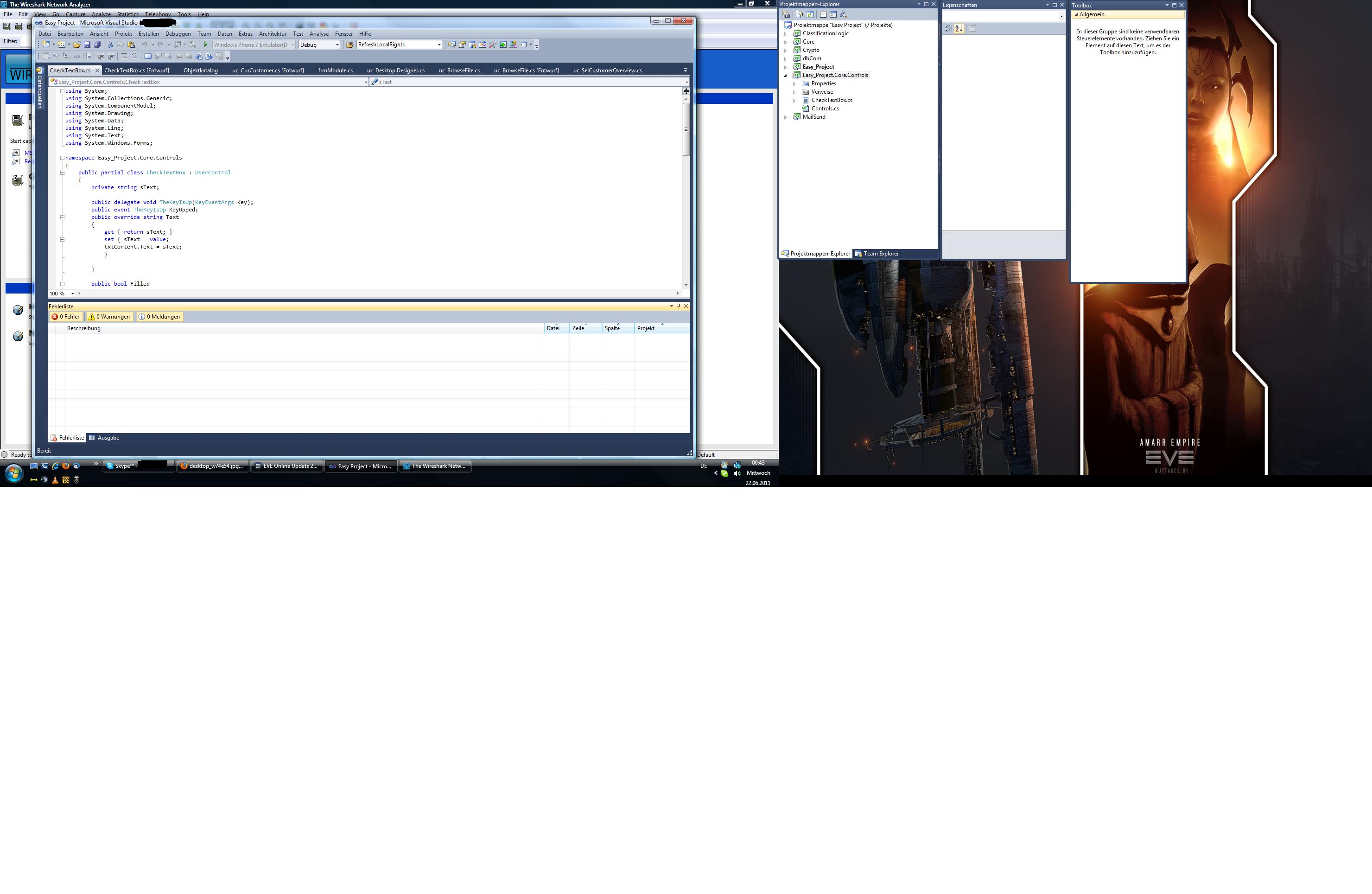Open the Debuggen menu

click(x=178, y=33)
